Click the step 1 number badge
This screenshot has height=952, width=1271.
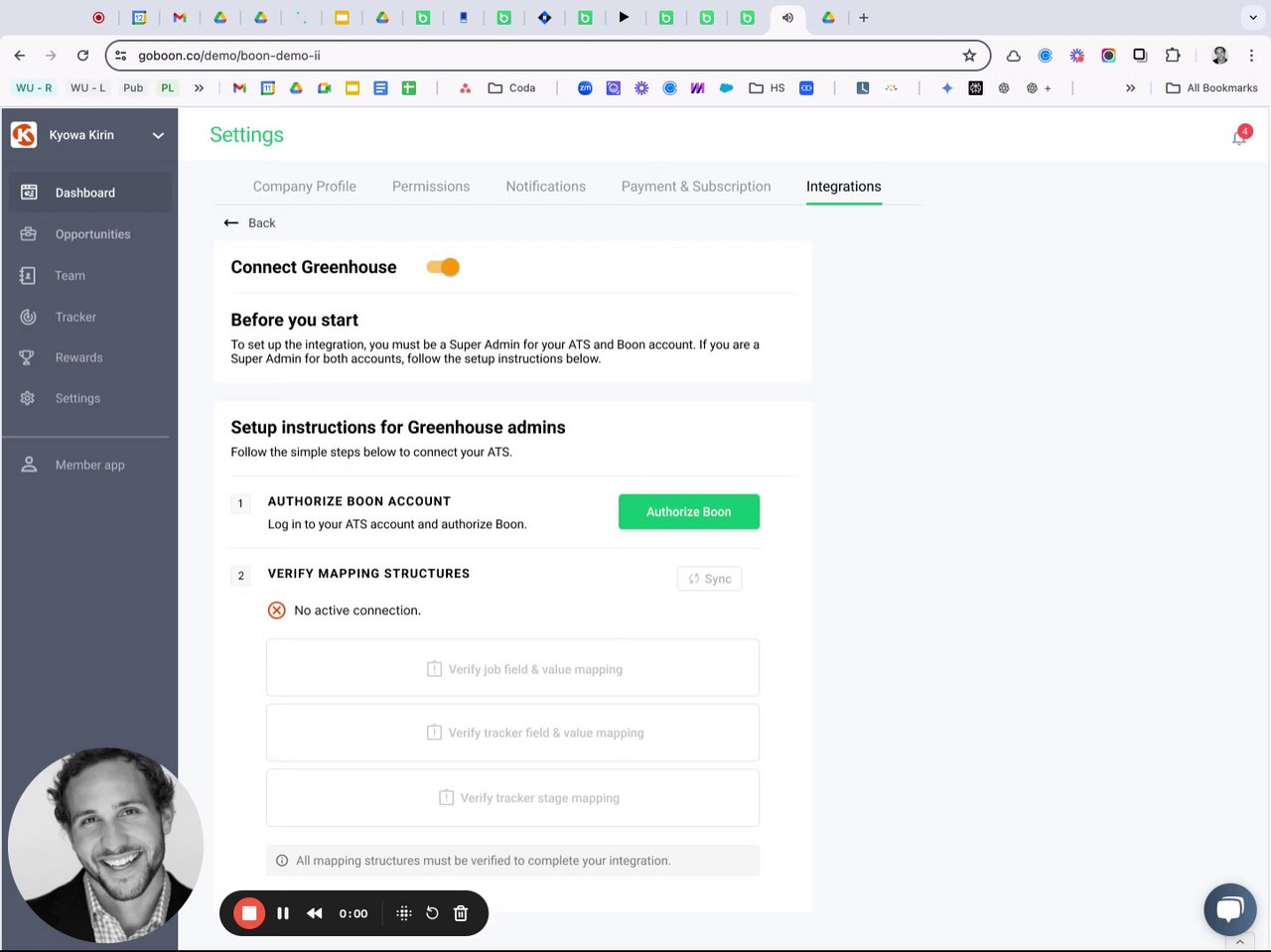click(240, 503)
